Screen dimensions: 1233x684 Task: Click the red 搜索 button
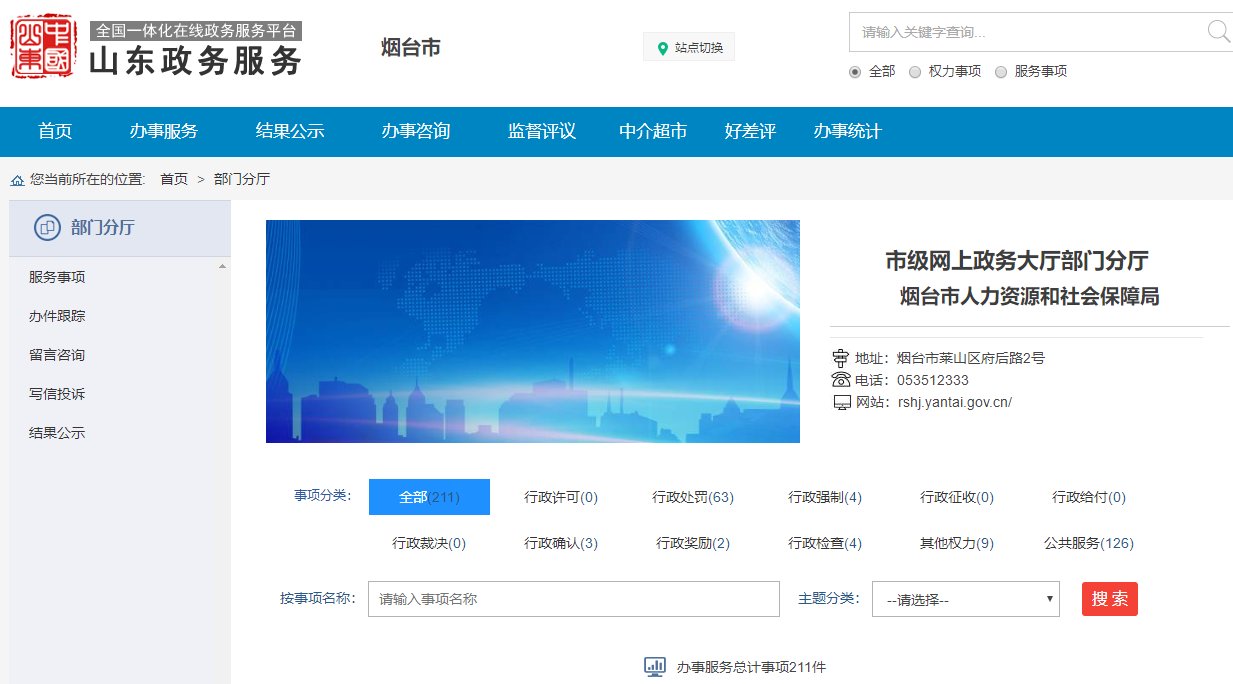[1109, 599]
